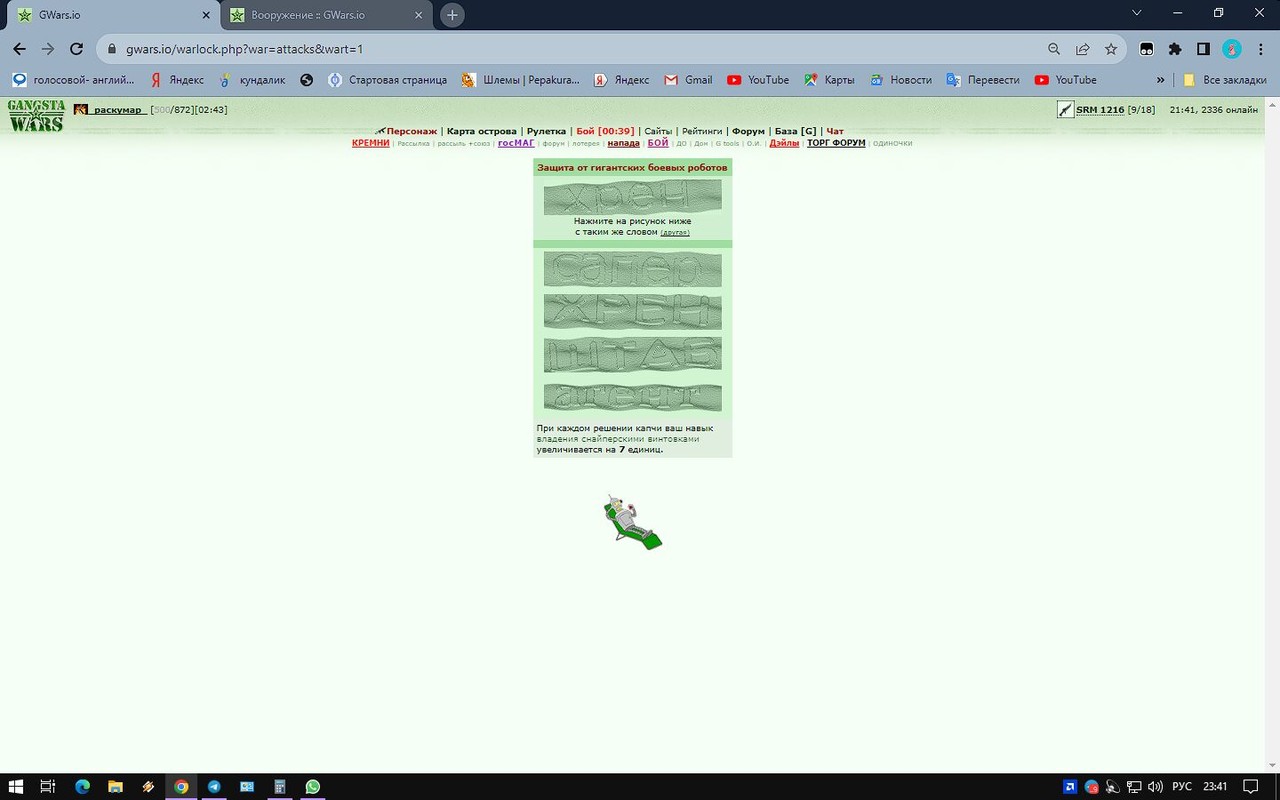Toggle the Chrome side panel
1280x800 pixels.
(x=1203, y=49)
